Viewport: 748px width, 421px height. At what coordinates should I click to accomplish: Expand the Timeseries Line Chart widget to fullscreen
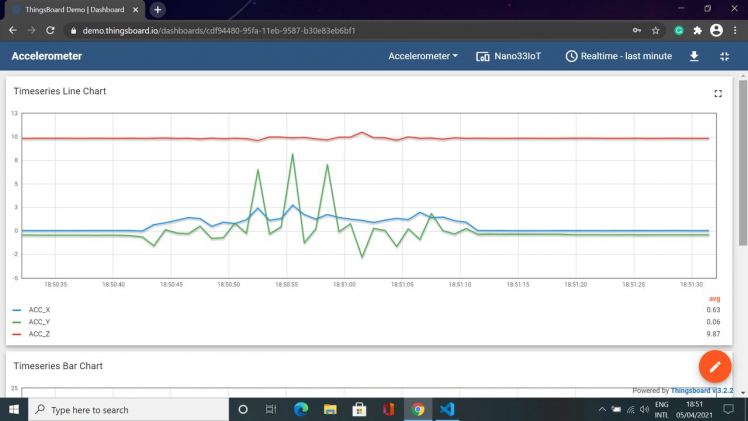point(717,93)
